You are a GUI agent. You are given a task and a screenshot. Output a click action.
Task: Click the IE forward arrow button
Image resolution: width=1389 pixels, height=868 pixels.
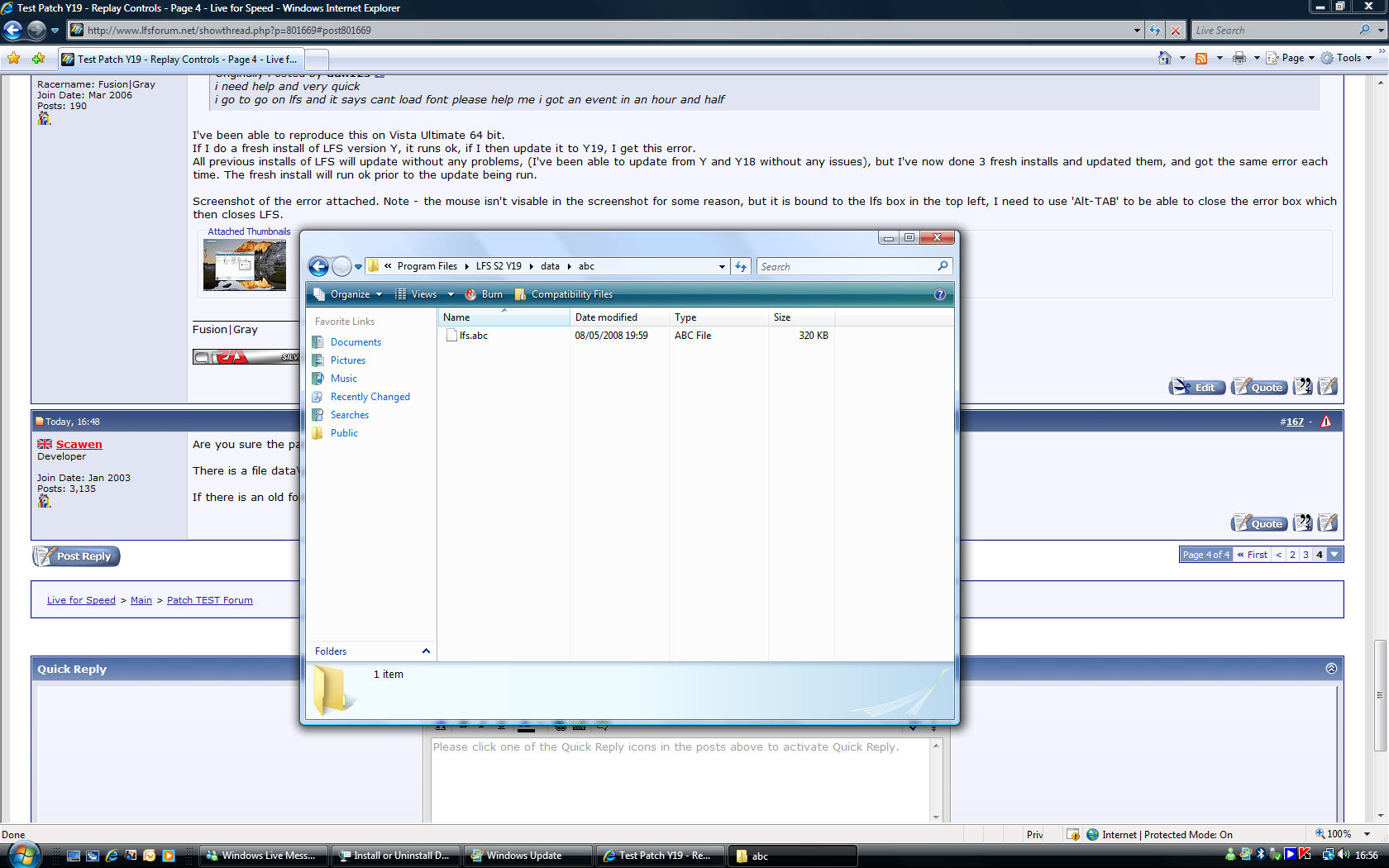tap(36, 31)
